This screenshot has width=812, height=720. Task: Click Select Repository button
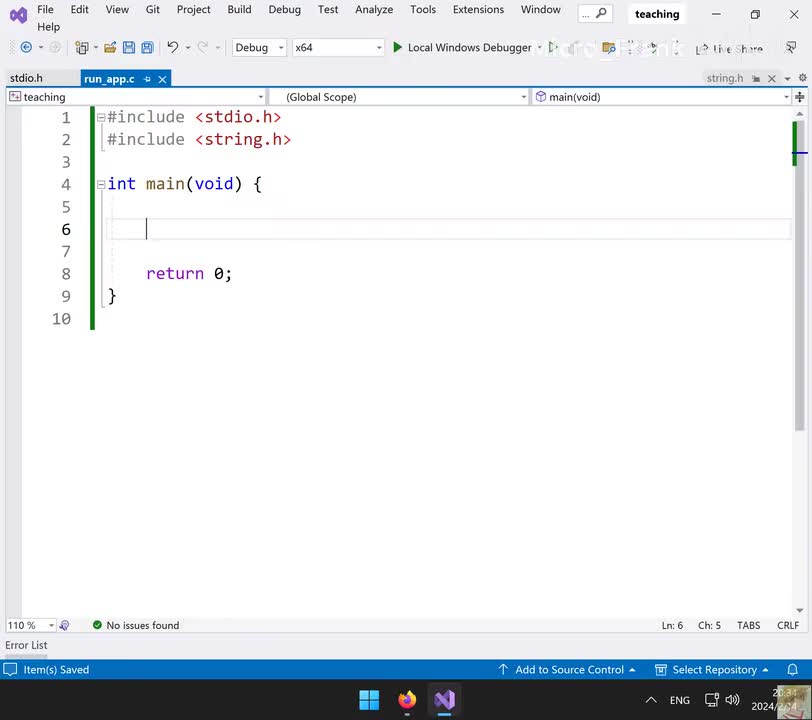(x=712, y=670)
